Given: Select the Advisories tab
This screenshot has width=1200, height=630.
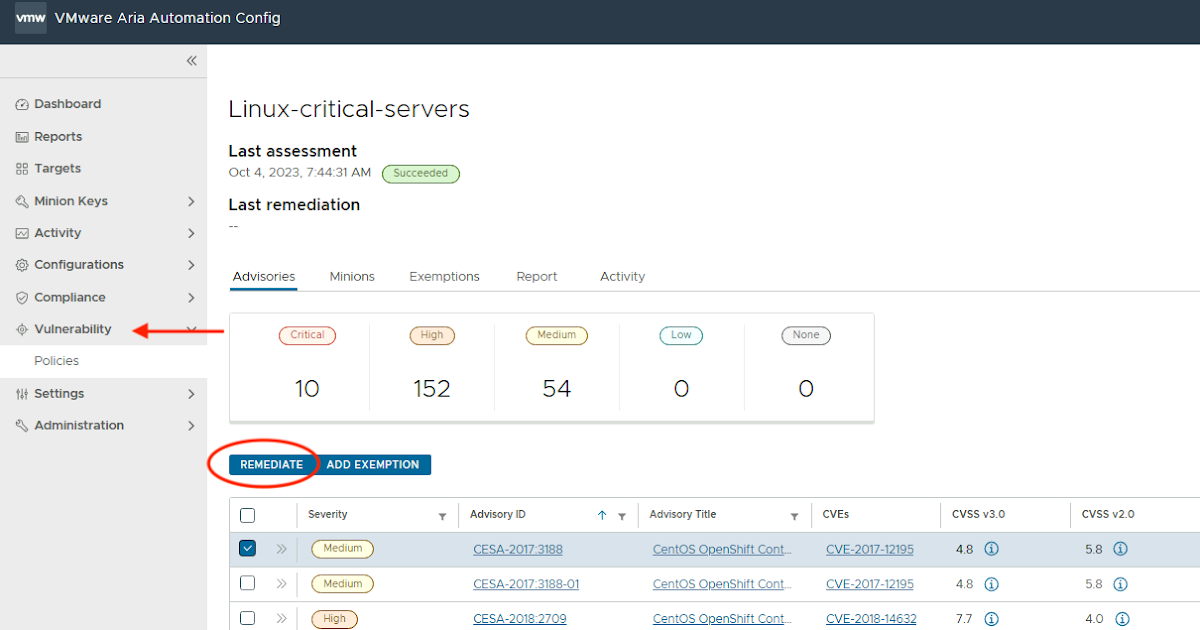Looking at the screenshot, I should click(264, 276).
